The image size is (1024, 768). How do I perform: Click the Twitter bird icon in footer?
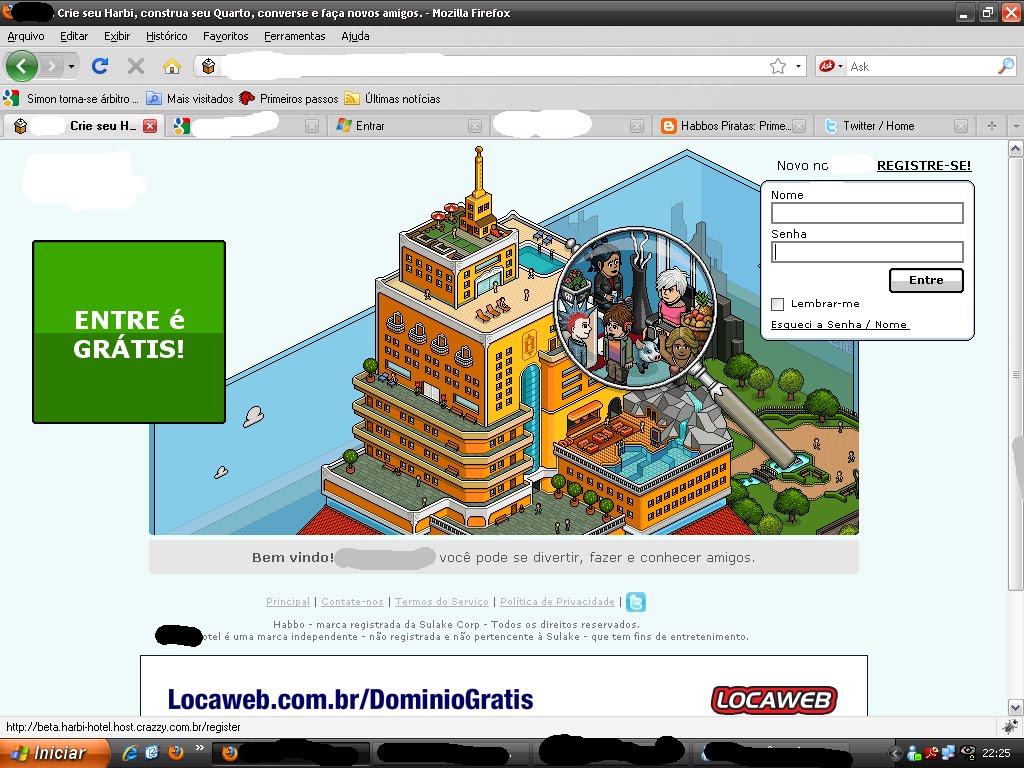tap(635, 601)
